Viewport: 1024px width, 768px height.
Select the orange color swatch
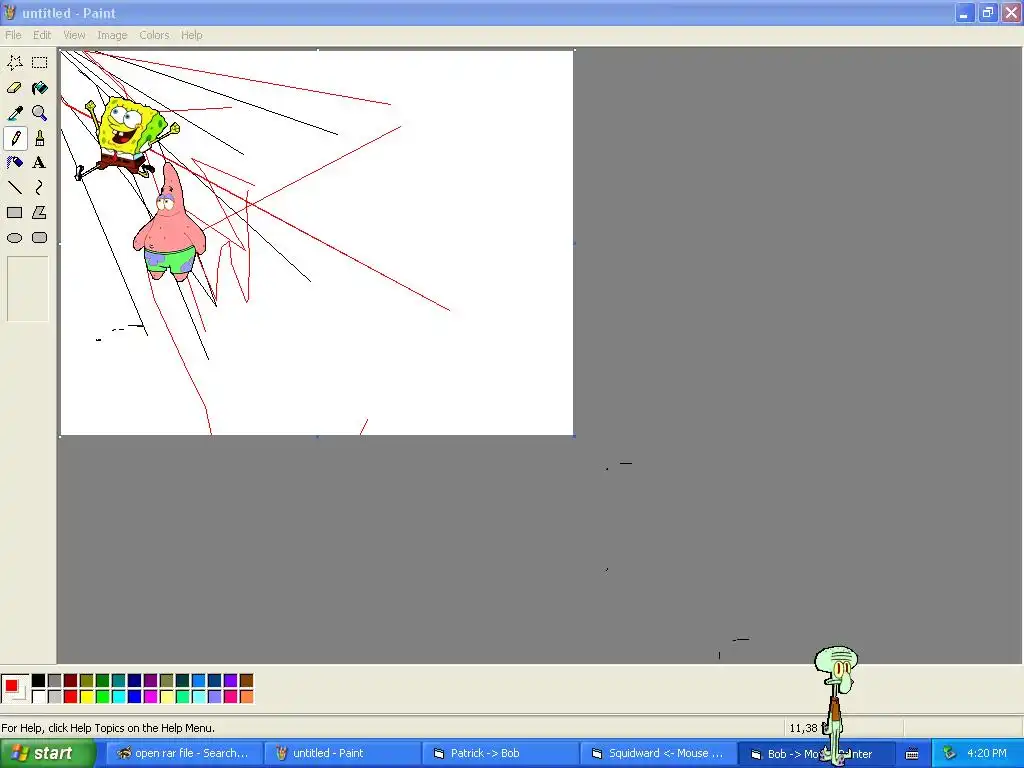[x=246, y=697]
